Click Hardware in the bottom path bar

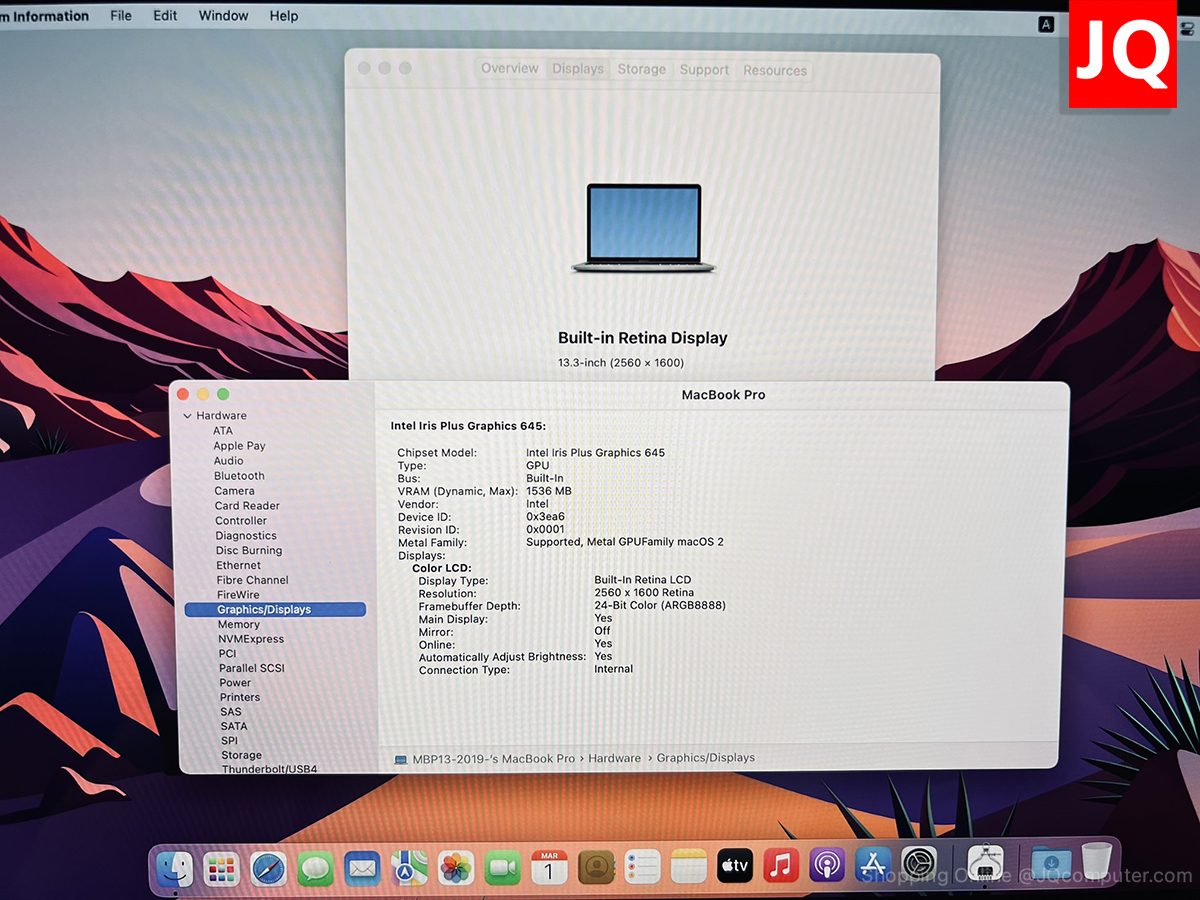point(615,758)
